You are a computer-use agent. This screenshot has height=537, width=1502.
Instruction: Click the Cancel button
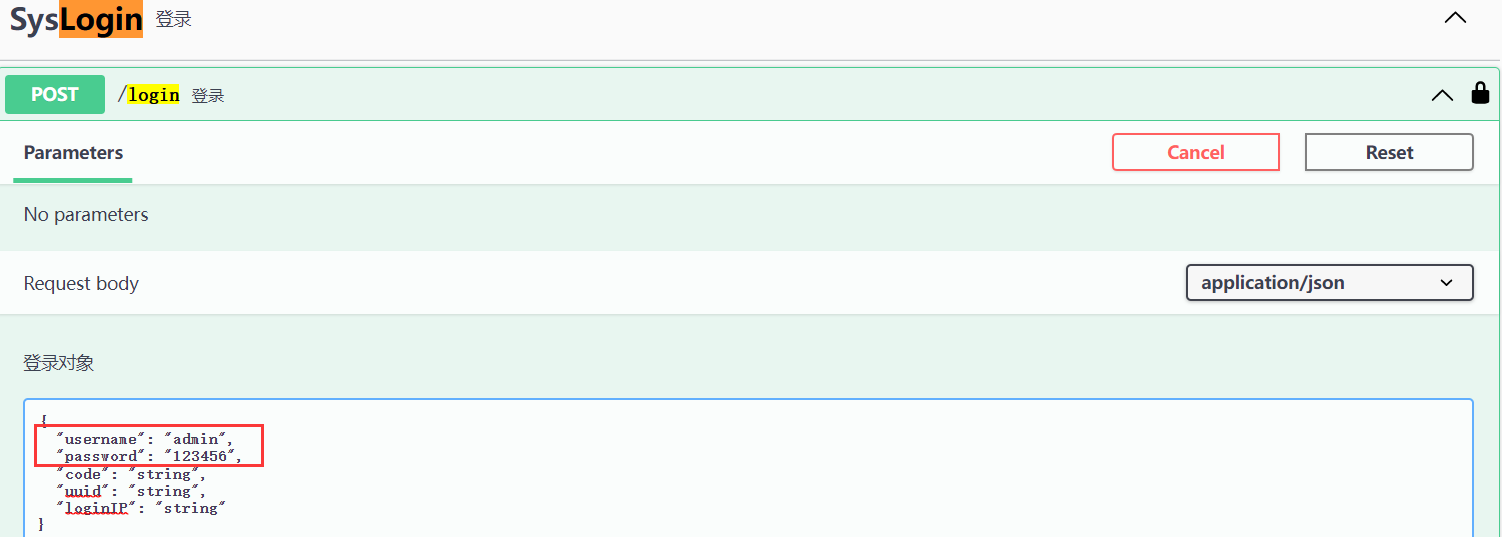tap(1196, 152)
